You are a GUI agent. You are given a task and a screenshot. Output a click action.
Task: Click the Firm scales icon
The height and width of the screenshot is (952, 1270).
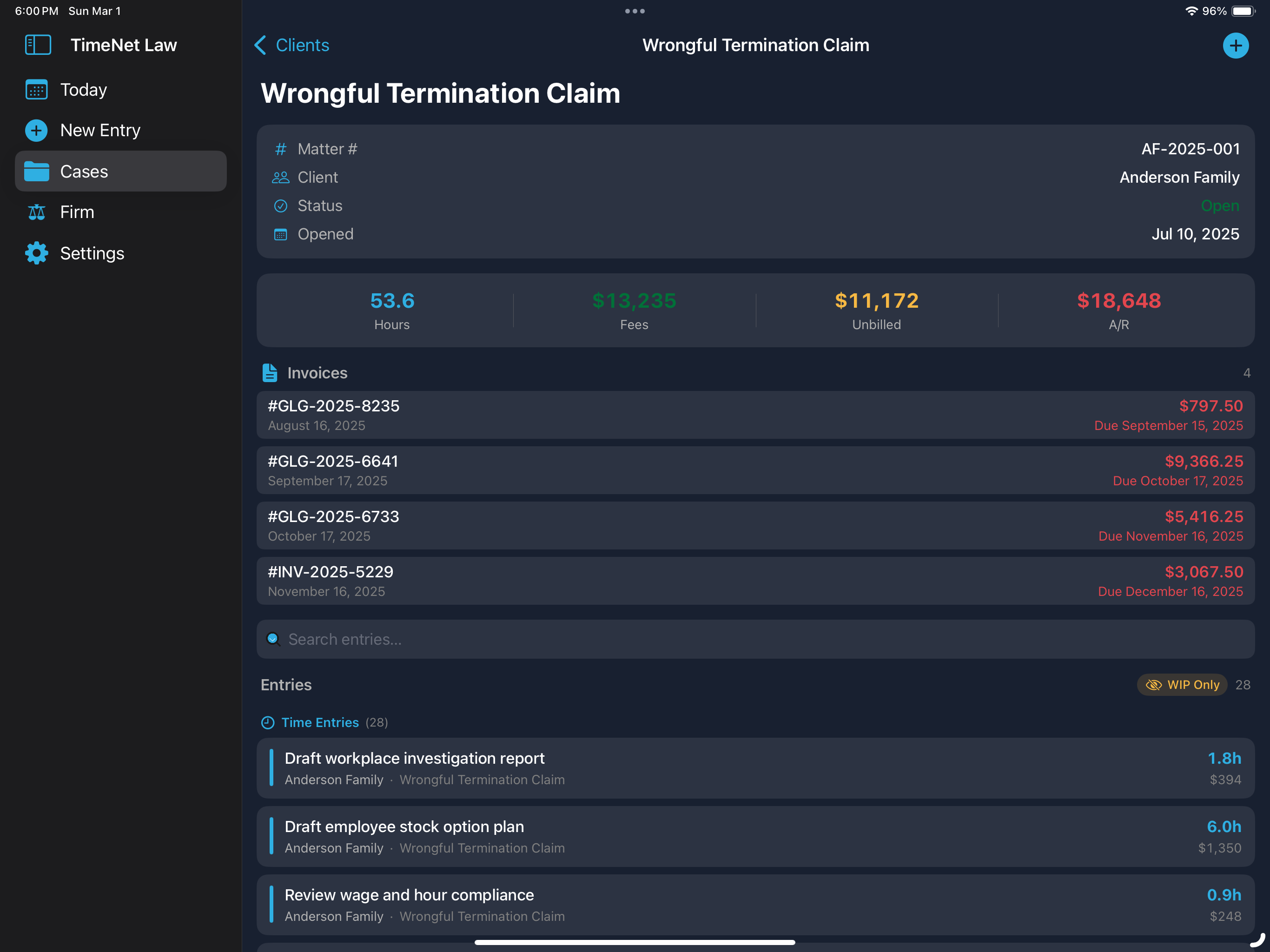coord(37,212)
